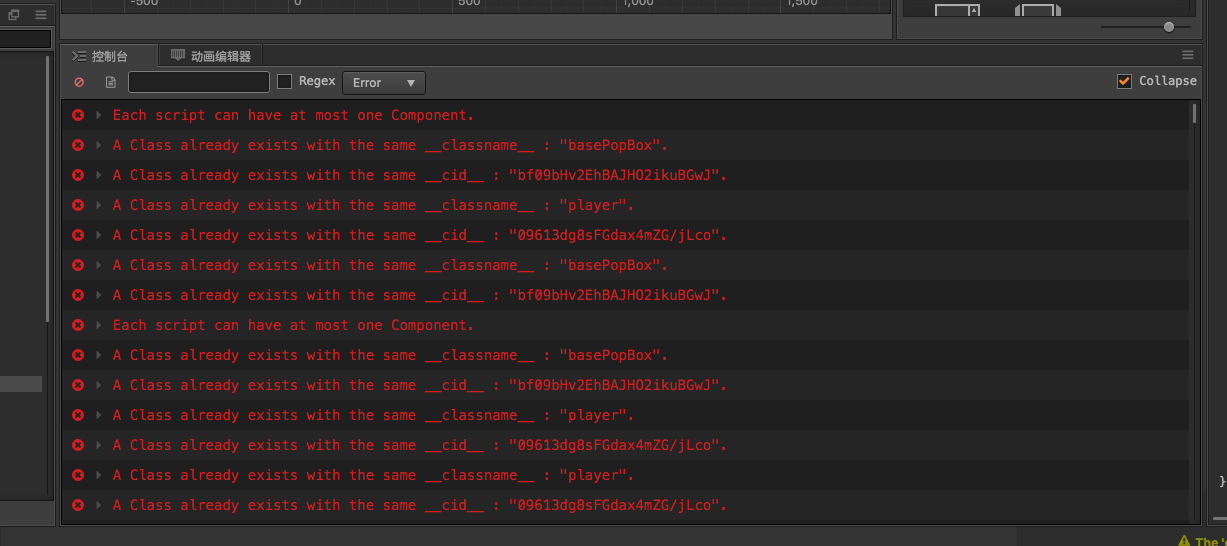Screen dimensions: 1227x546
Task: Open the log file document icon
Action: pos(110,82)
